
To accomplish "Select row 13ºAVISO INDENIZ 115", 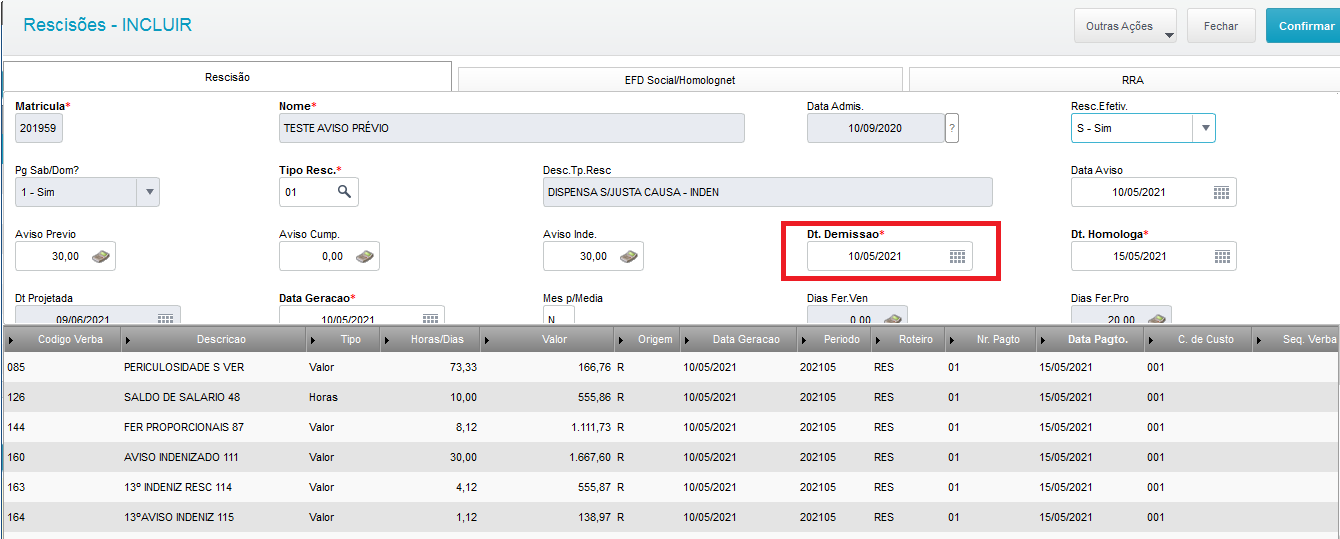I will (670, 517).
